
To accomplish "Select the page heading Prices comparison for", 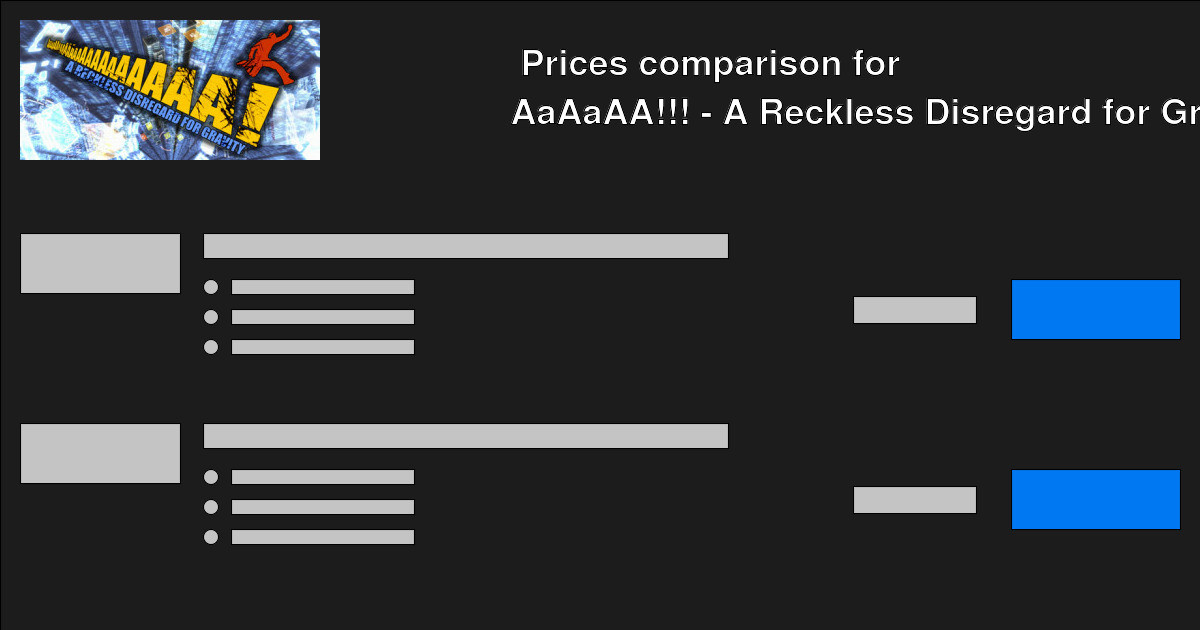I will pyautogui.click(x=709, y=63).
